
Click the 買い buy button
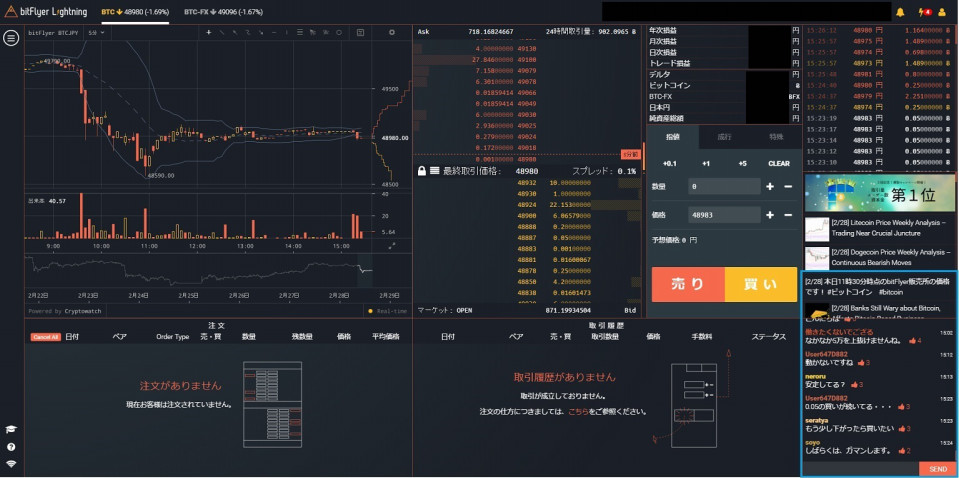(x=761, y=284)
